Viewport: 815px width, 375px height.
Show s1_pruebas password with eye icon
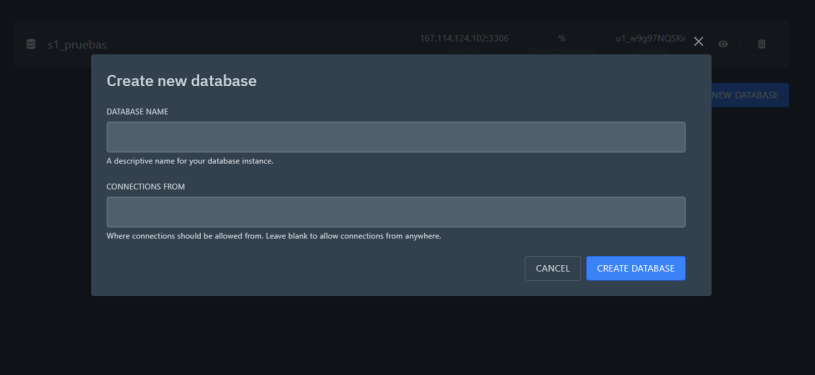coord(723,44)
